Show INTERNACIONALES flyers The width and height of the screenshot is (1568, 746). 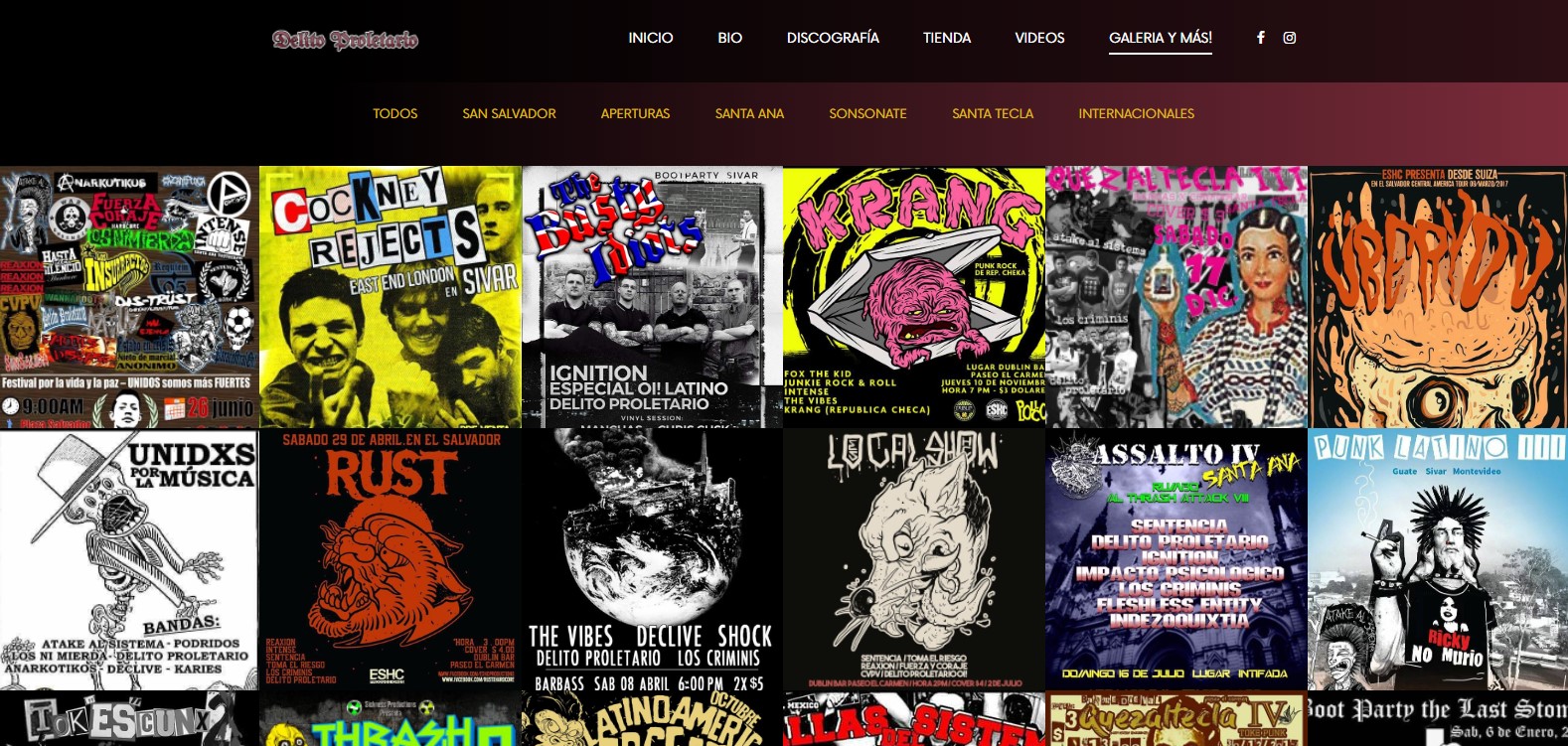click(x=1136, y=113)
